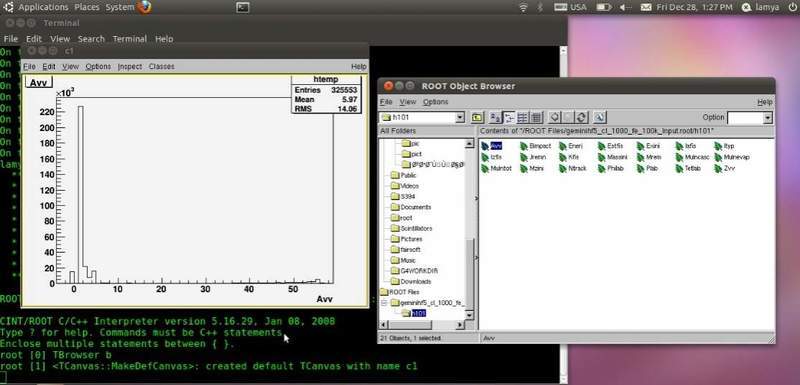Collapse the geminihf5_cl_1000_fe_ tree node
This screenshot has height=385, width=800.
coord(383,303)
